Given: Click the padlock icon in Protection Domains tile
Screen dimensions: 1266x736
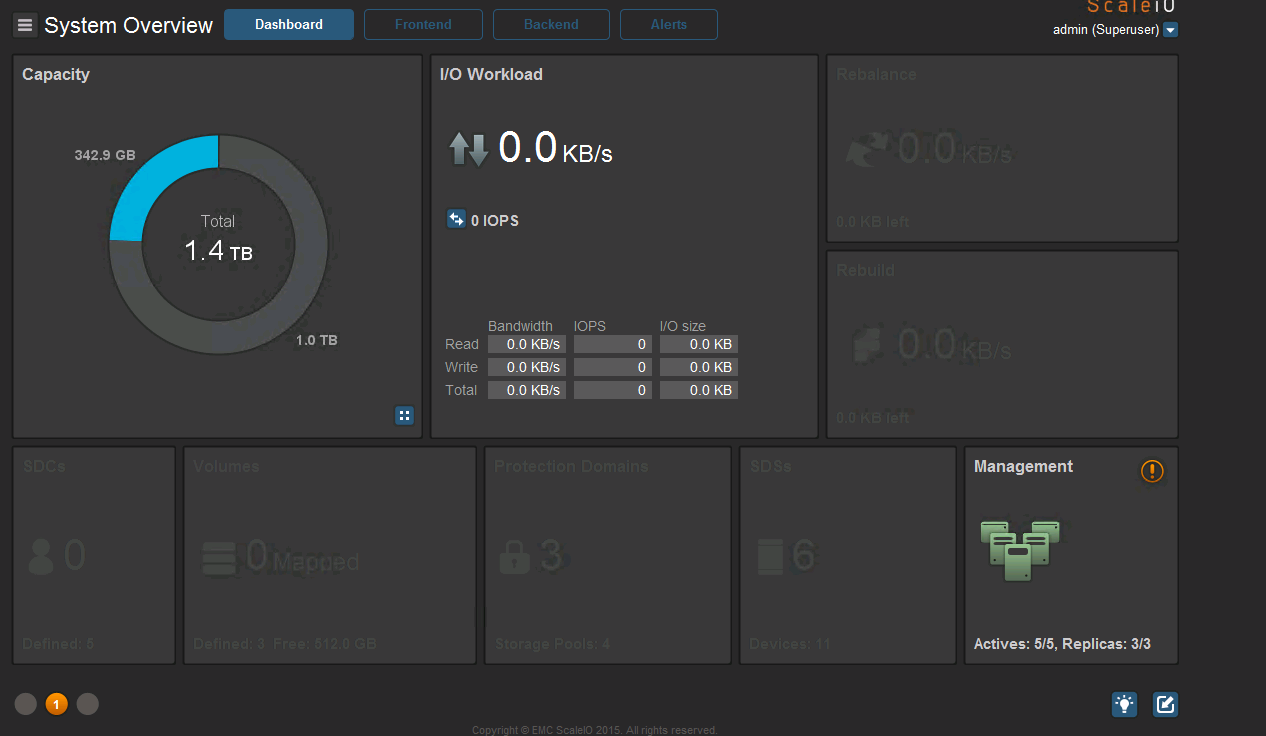Looking at the screenshot, I should (514, 556).
